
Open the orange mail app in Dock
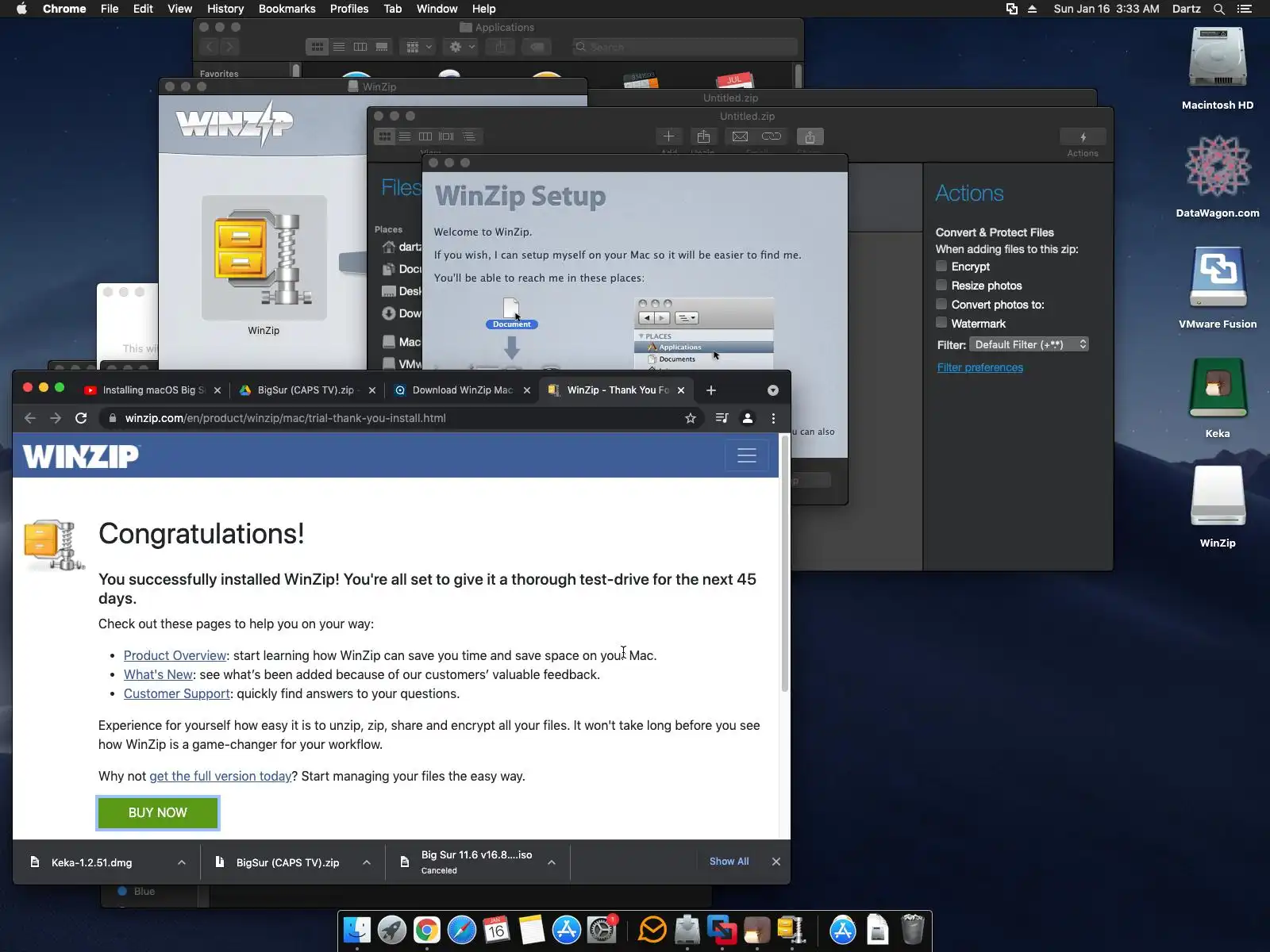click(652, 930)
